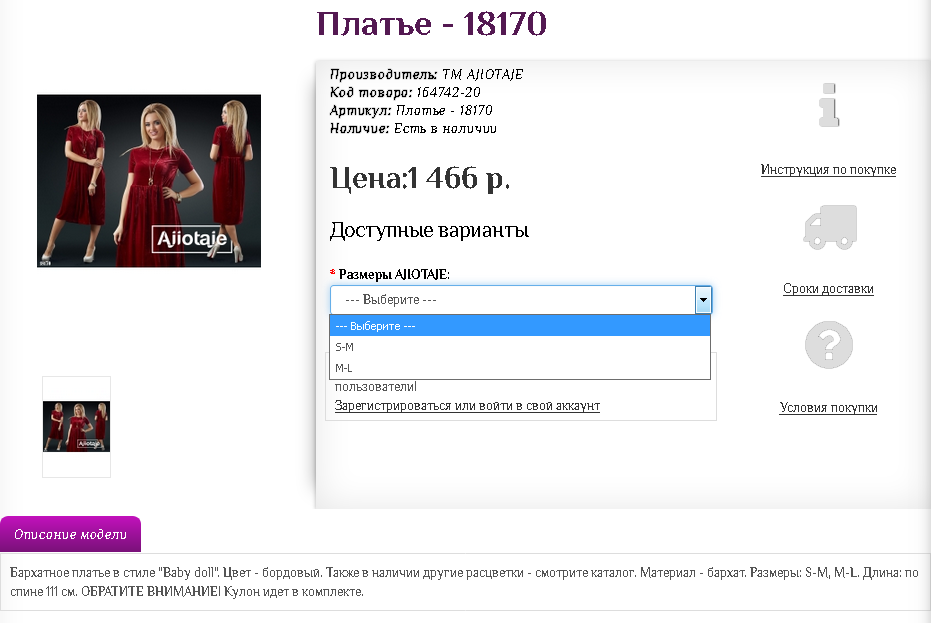Switch to the Описание модели tab
931x623 pixels.
click(x=71, y=535)
